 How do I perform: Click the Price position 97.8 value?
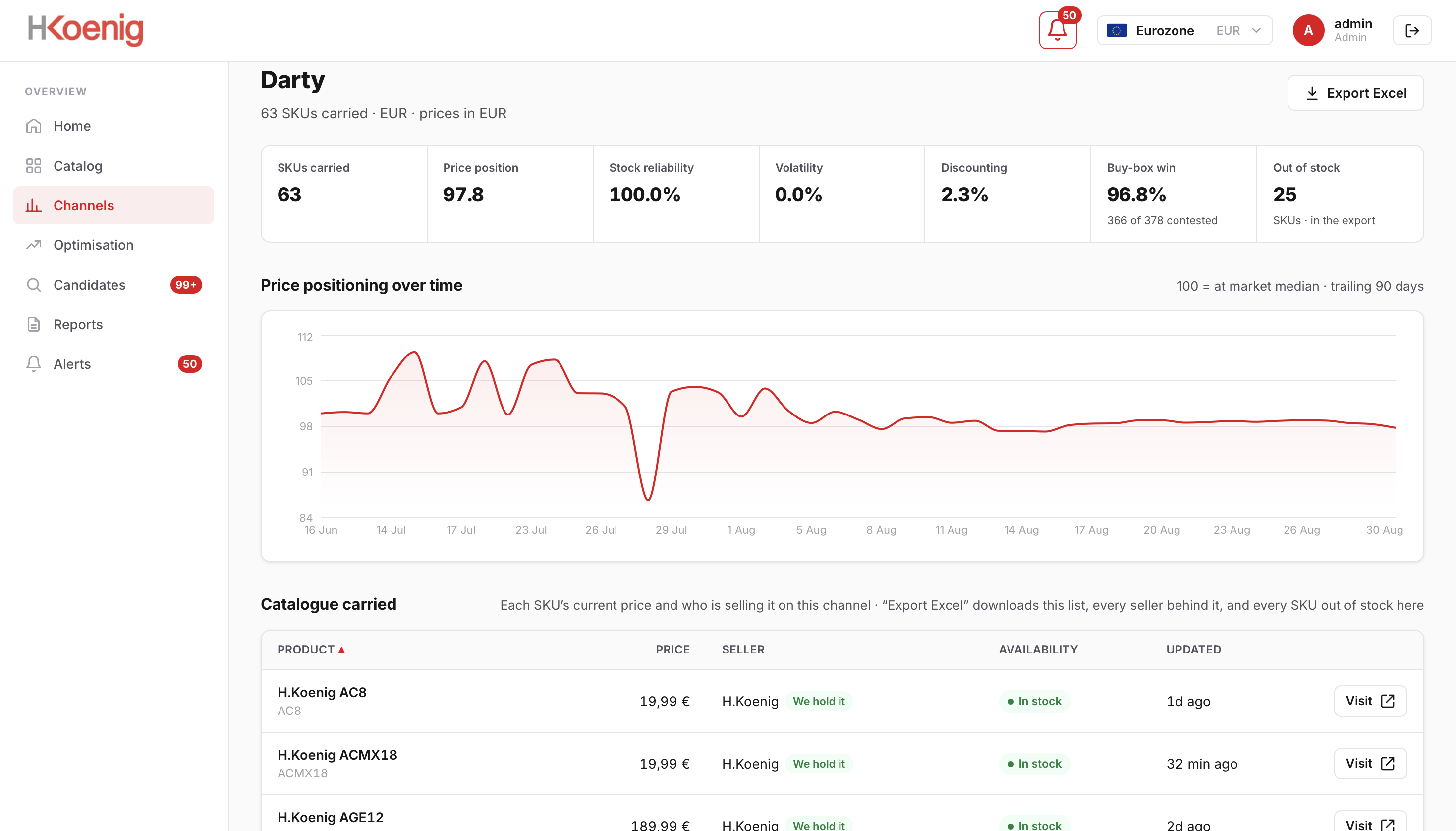coord(463,195)
